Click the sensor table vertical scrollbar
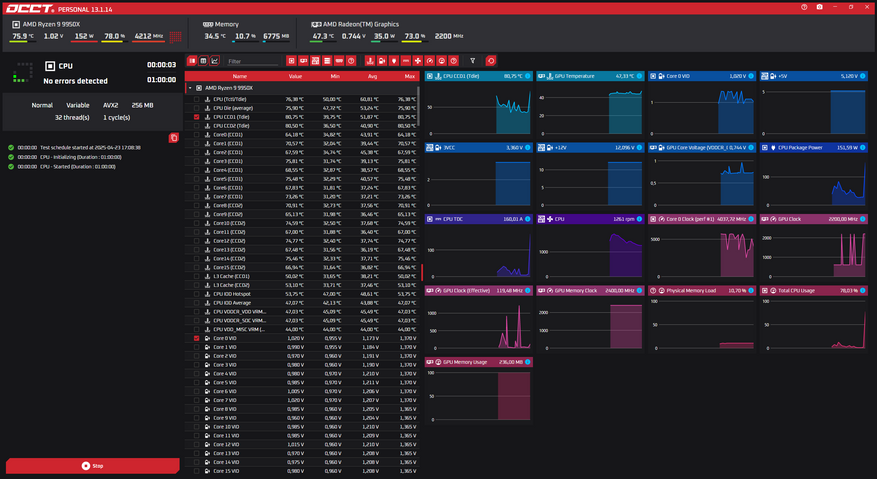 tap(418, 106)
